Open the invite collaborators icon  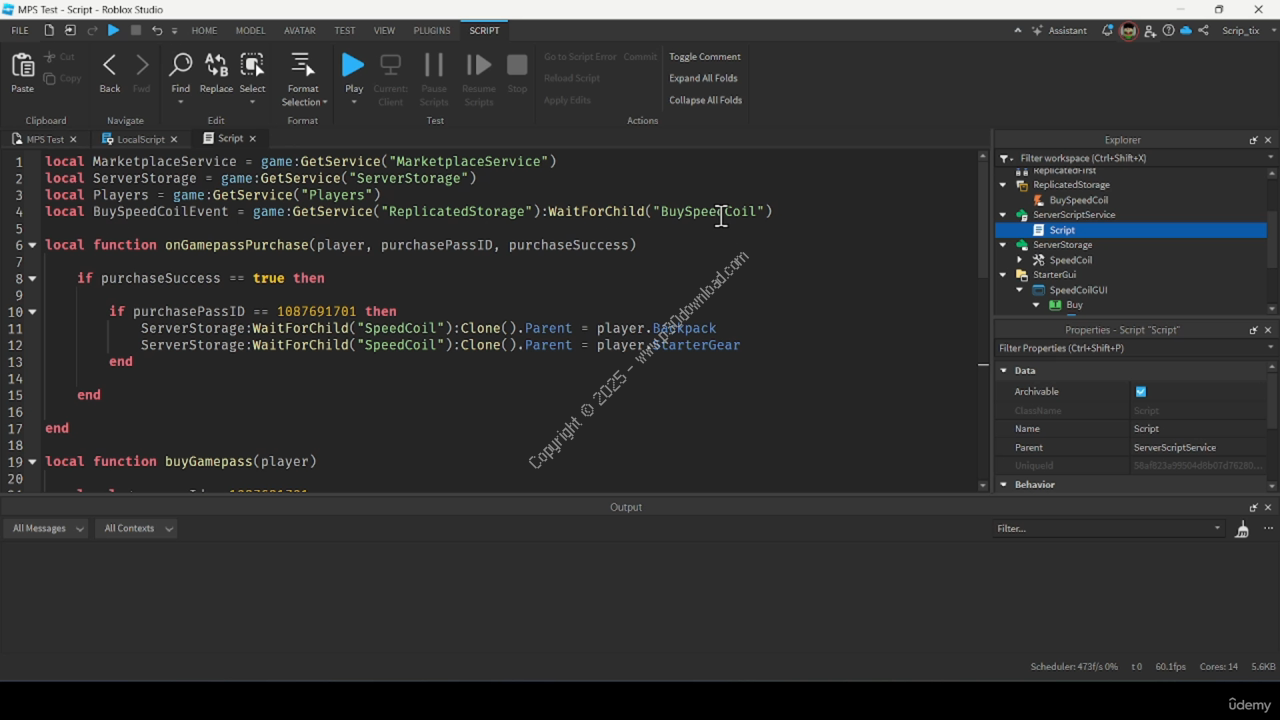point(1151,31)
